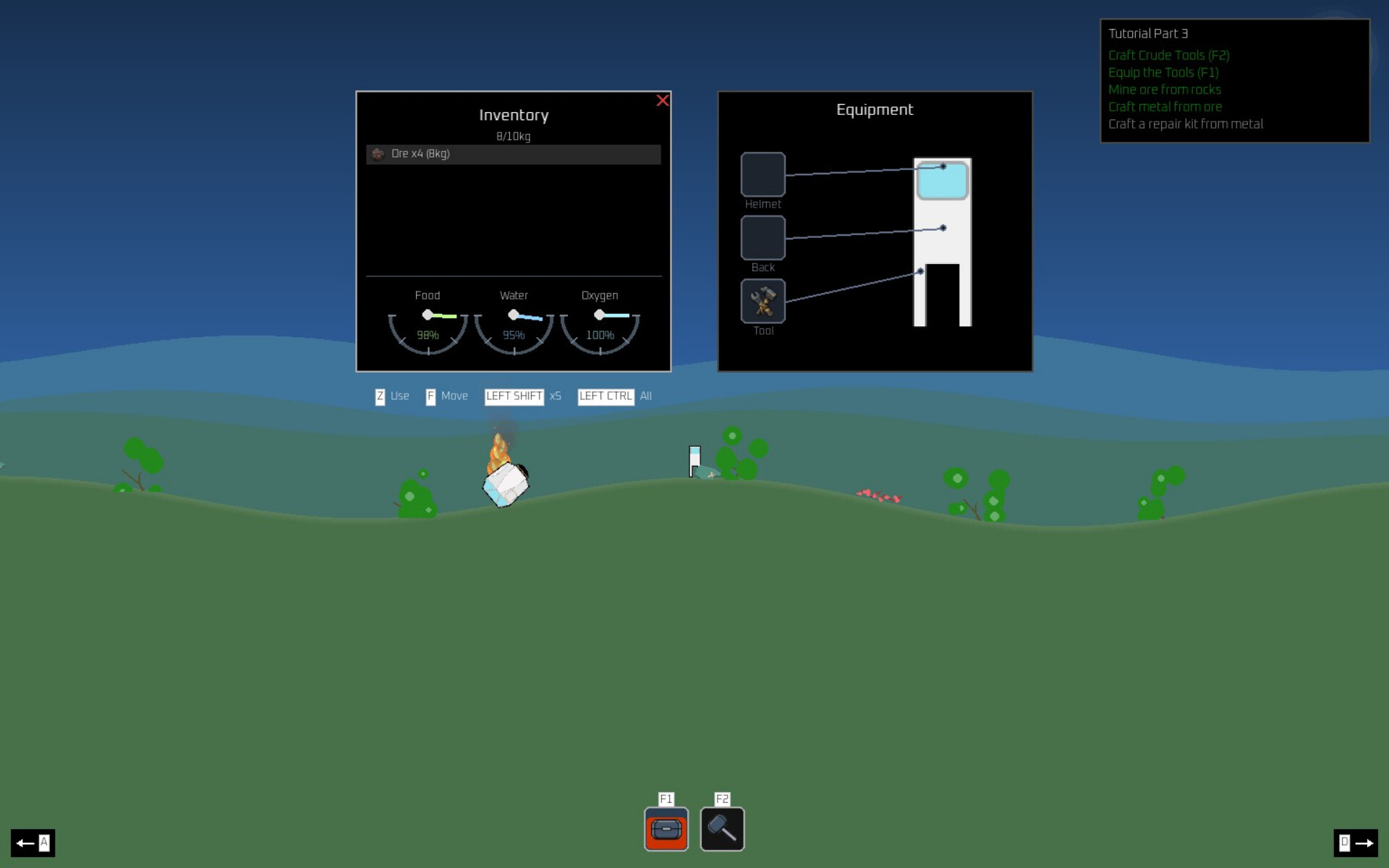Click the red flower patch on the slope
Viewport: 1389px width, 868px height.
pyautogui.click(x=879, y=496)
